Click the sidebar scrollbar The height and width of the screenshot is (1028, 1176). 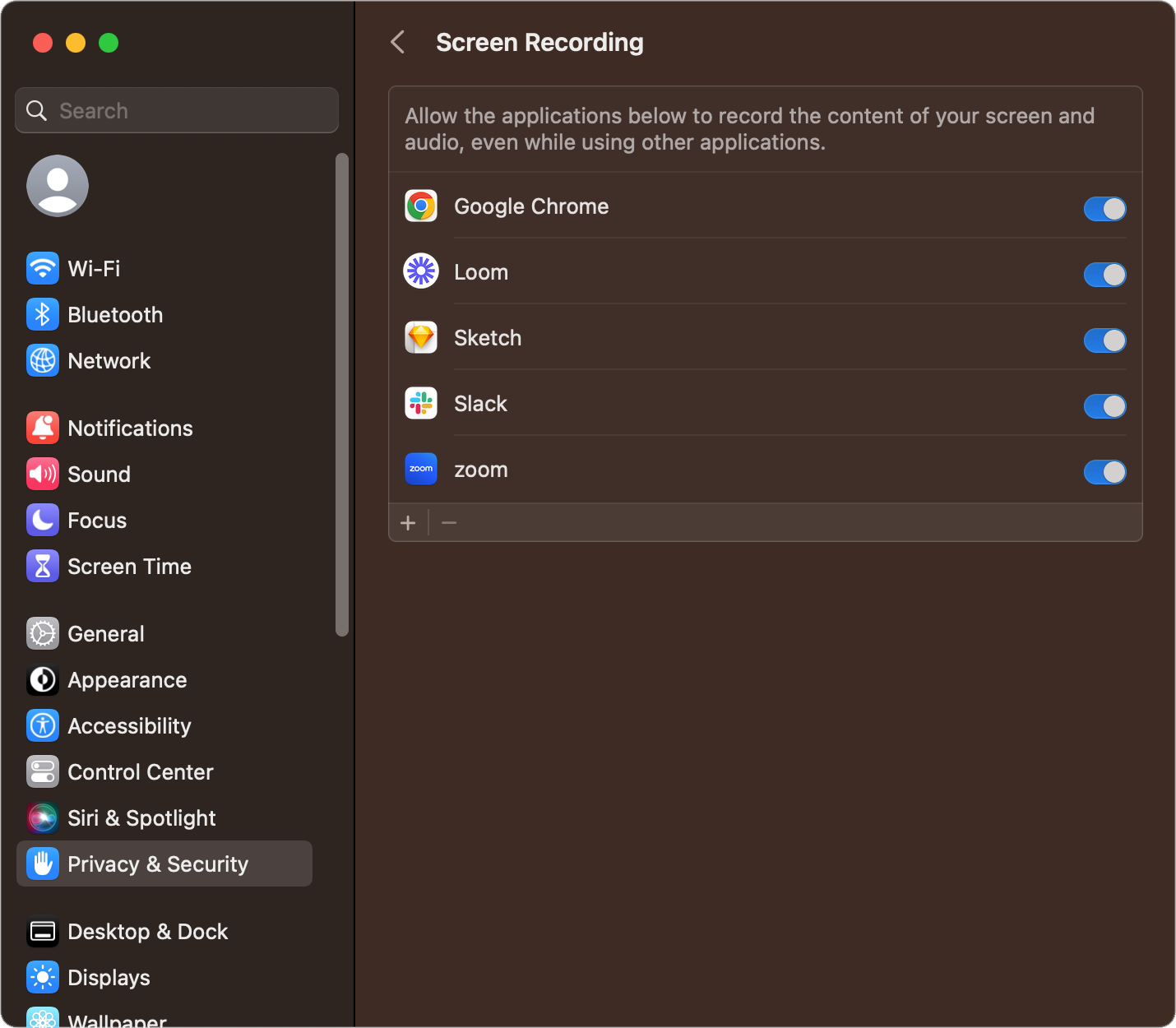click(x=342, y=395)
